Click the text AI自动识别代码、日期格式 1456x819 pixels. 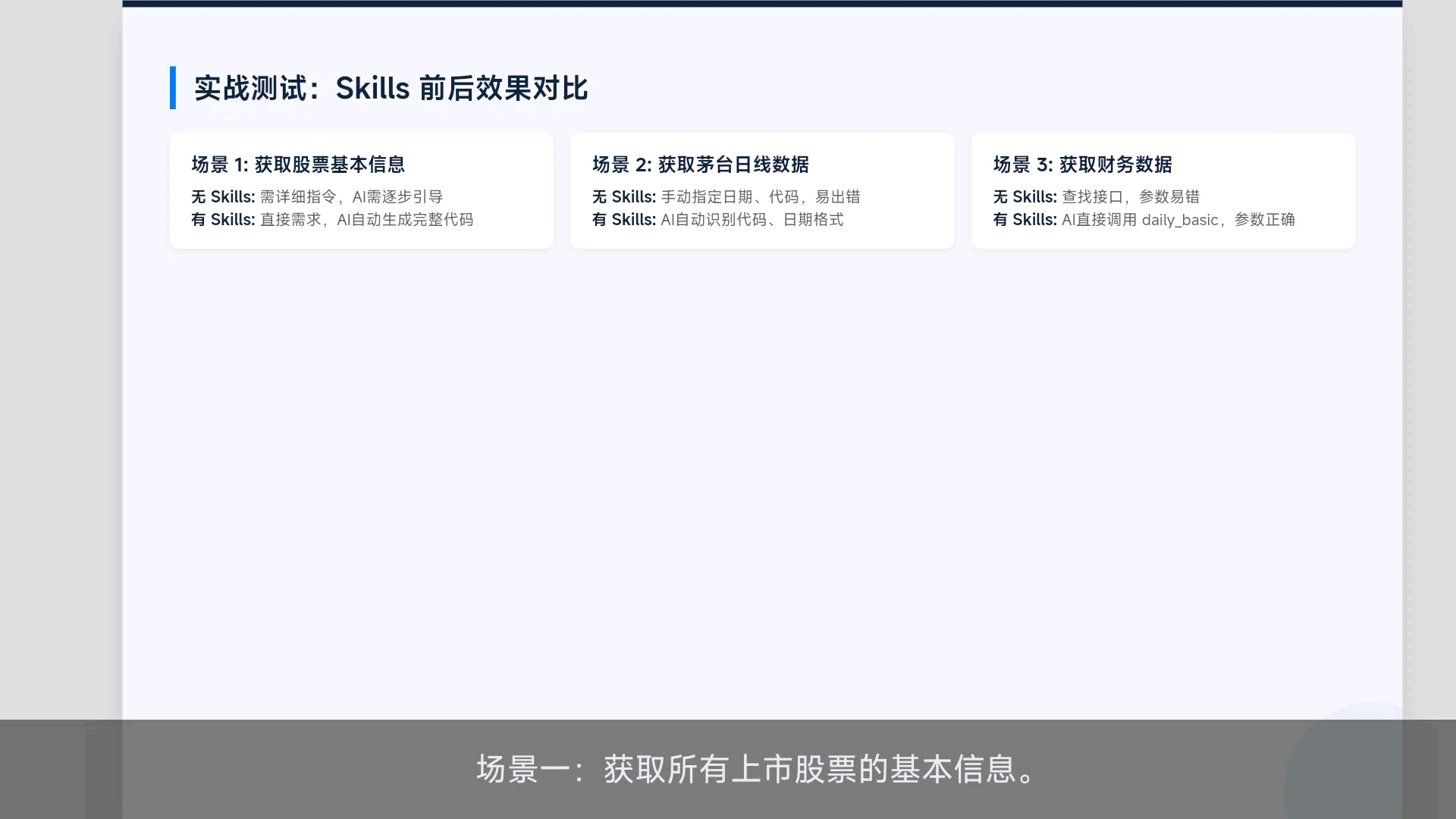(752, 220)
